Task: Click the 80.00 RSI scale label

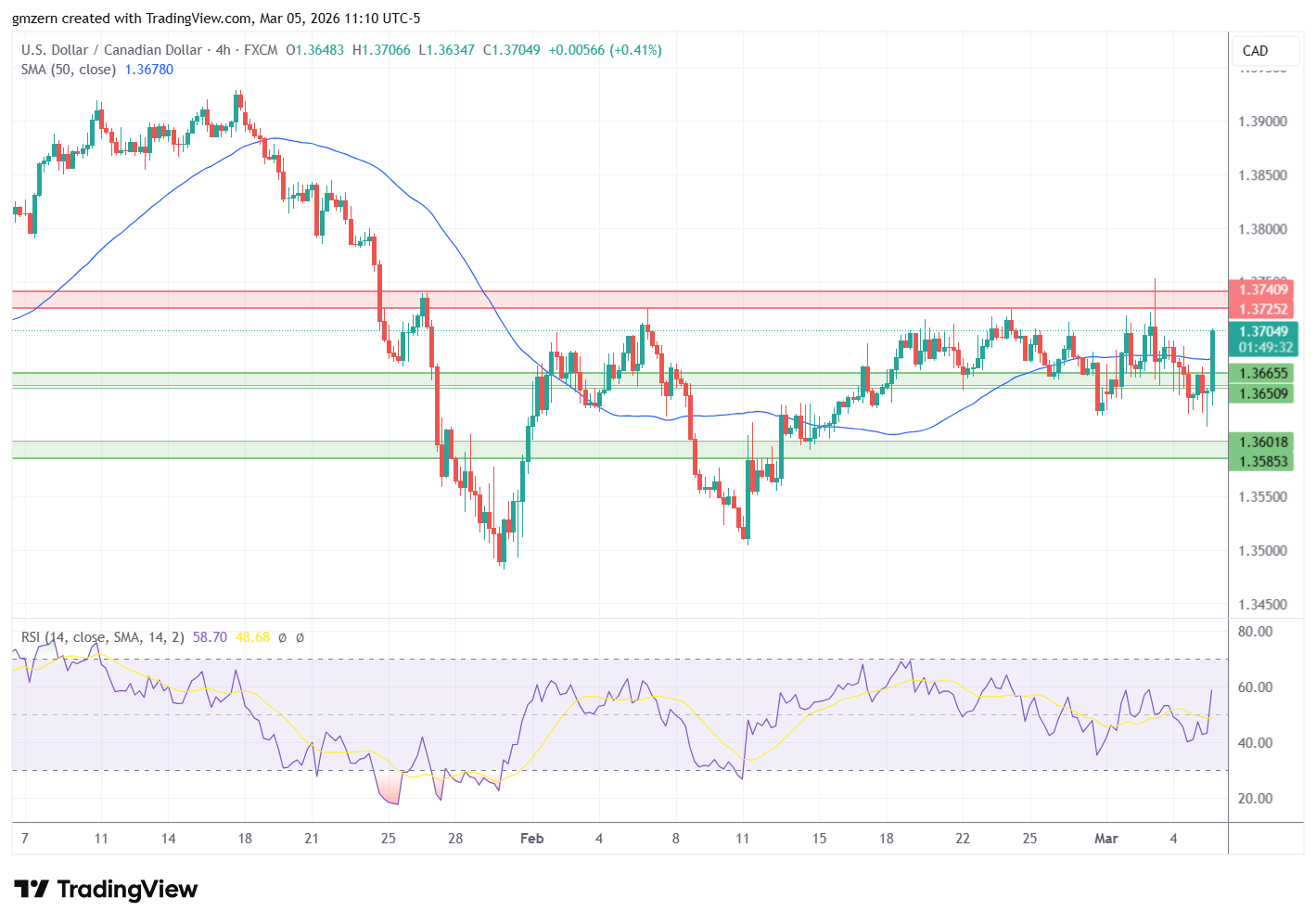Action: click(x=1256, y=632)
